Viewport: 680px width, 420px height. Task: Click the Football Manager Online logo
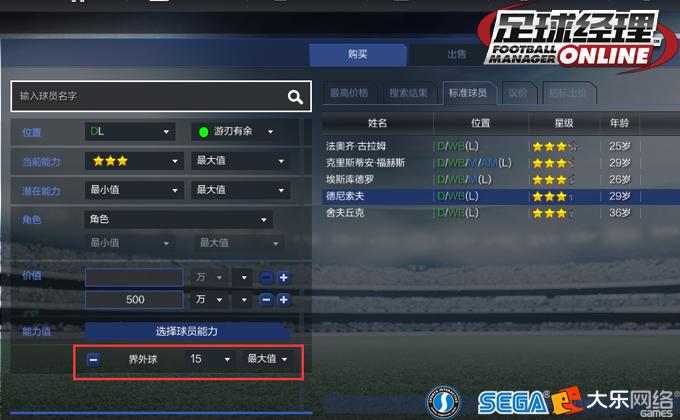coord(575,40)
